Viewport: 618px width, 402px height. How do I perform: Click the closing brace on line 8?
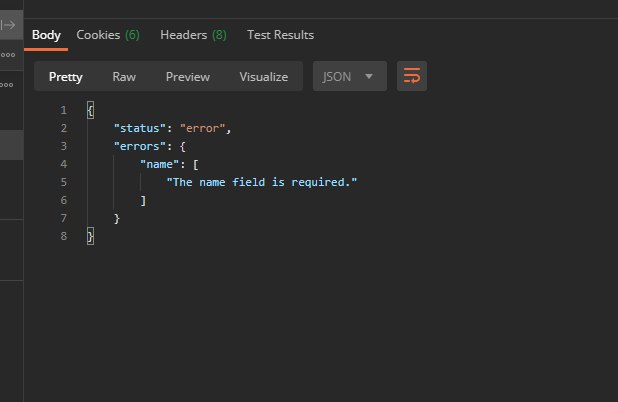pyautogui.click(x=90, y=236)
